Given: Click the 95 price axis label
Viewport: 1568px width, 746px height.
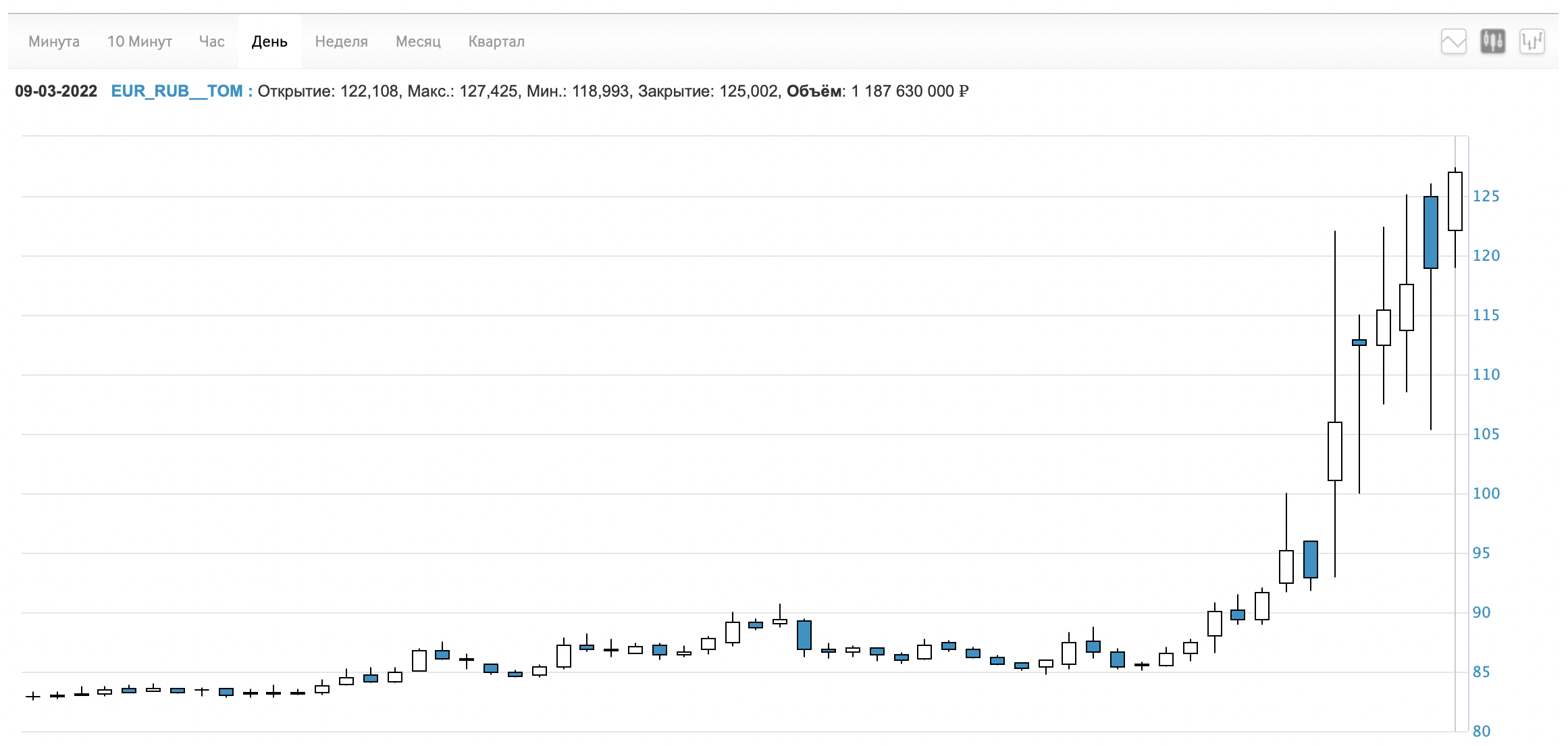Looking at the screenshot, I should 1481,553.
